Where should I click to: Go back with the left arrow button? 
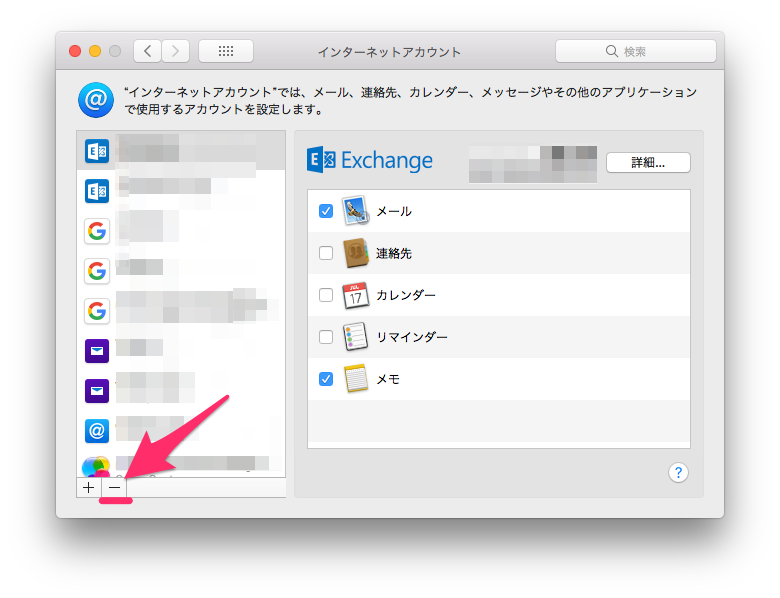click(x=148, y=51)
